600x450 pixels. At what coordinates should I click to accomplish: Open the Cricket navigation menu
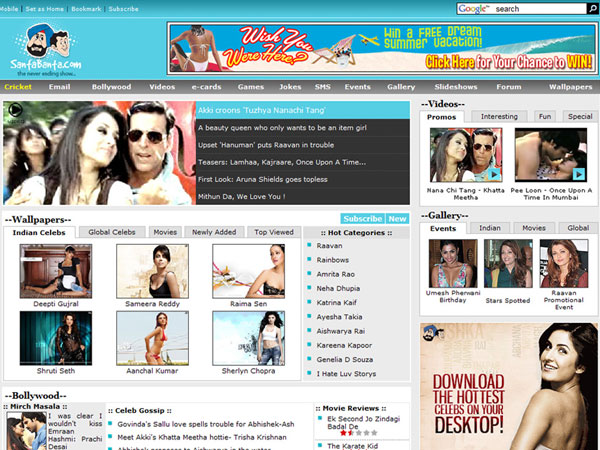click(18, 87)
